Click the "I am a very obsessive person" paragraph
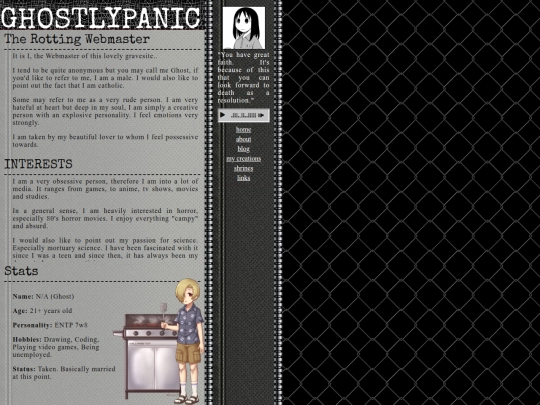The width and height of the screenshot is (540, 405). 105,189
